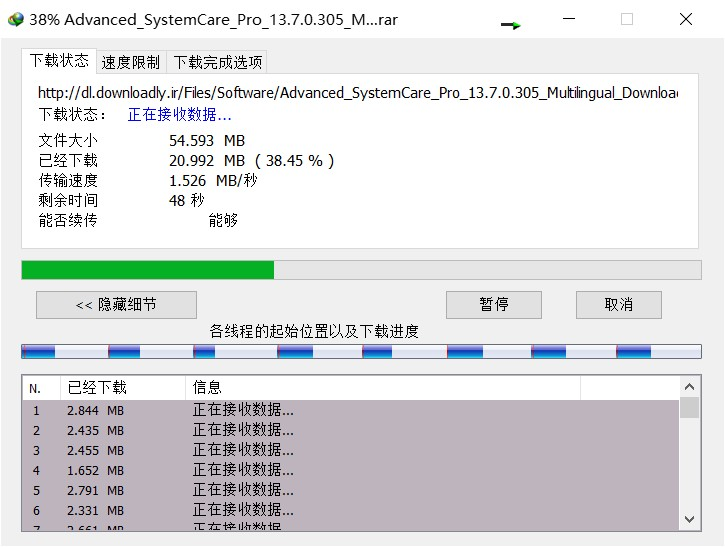The width and height of the screenshot is (725, 547).
Task: Click the 剩余时间 label
Action: point(68,200)
